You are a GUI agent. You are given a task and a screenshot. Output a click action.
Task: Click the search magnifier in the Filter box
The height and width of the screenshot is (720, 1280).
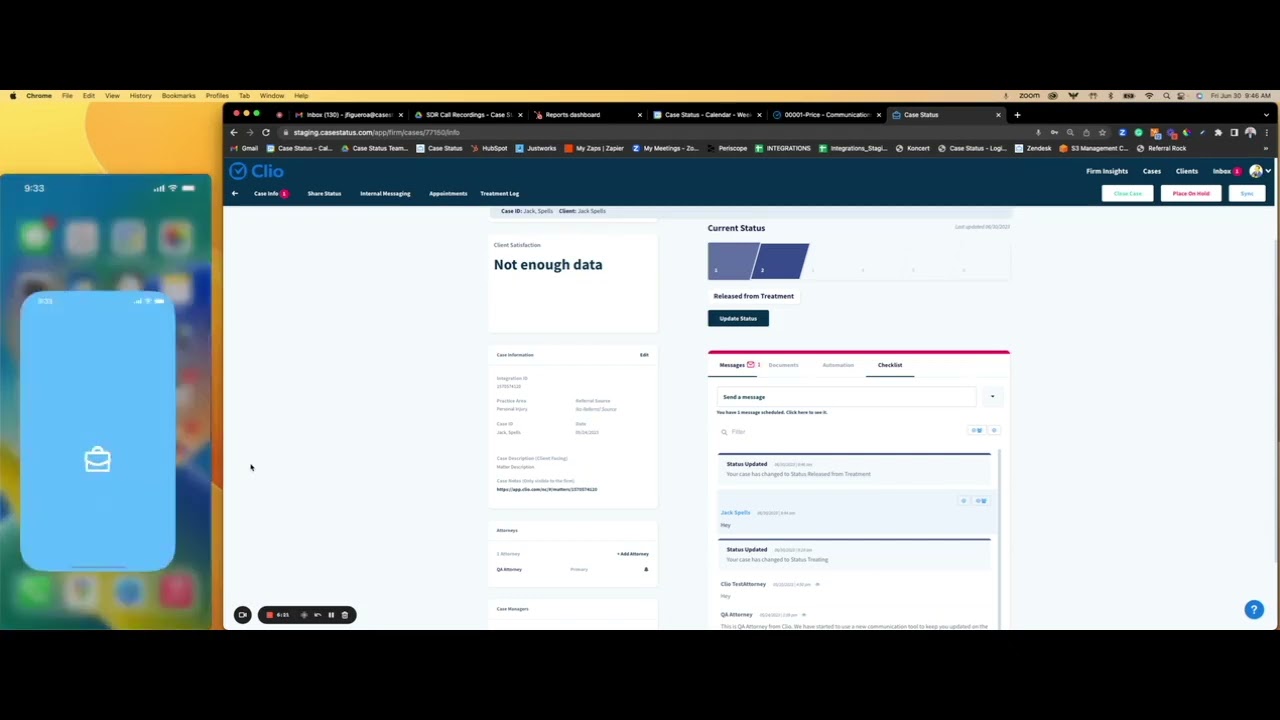(724, 432)
